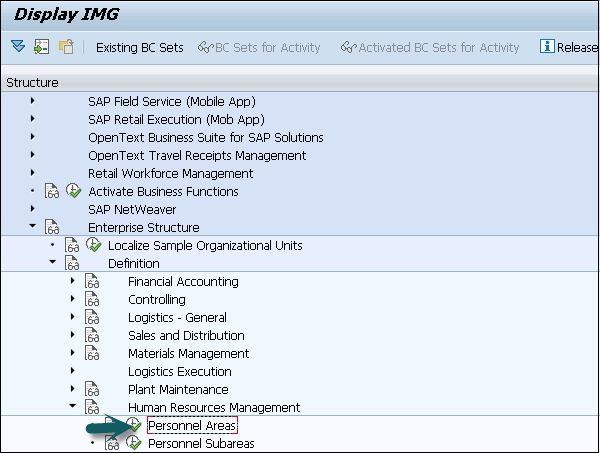This screenshot has width=600, height=453.
Task: Click BC Sets for Activity button
Action: point(260,47)
